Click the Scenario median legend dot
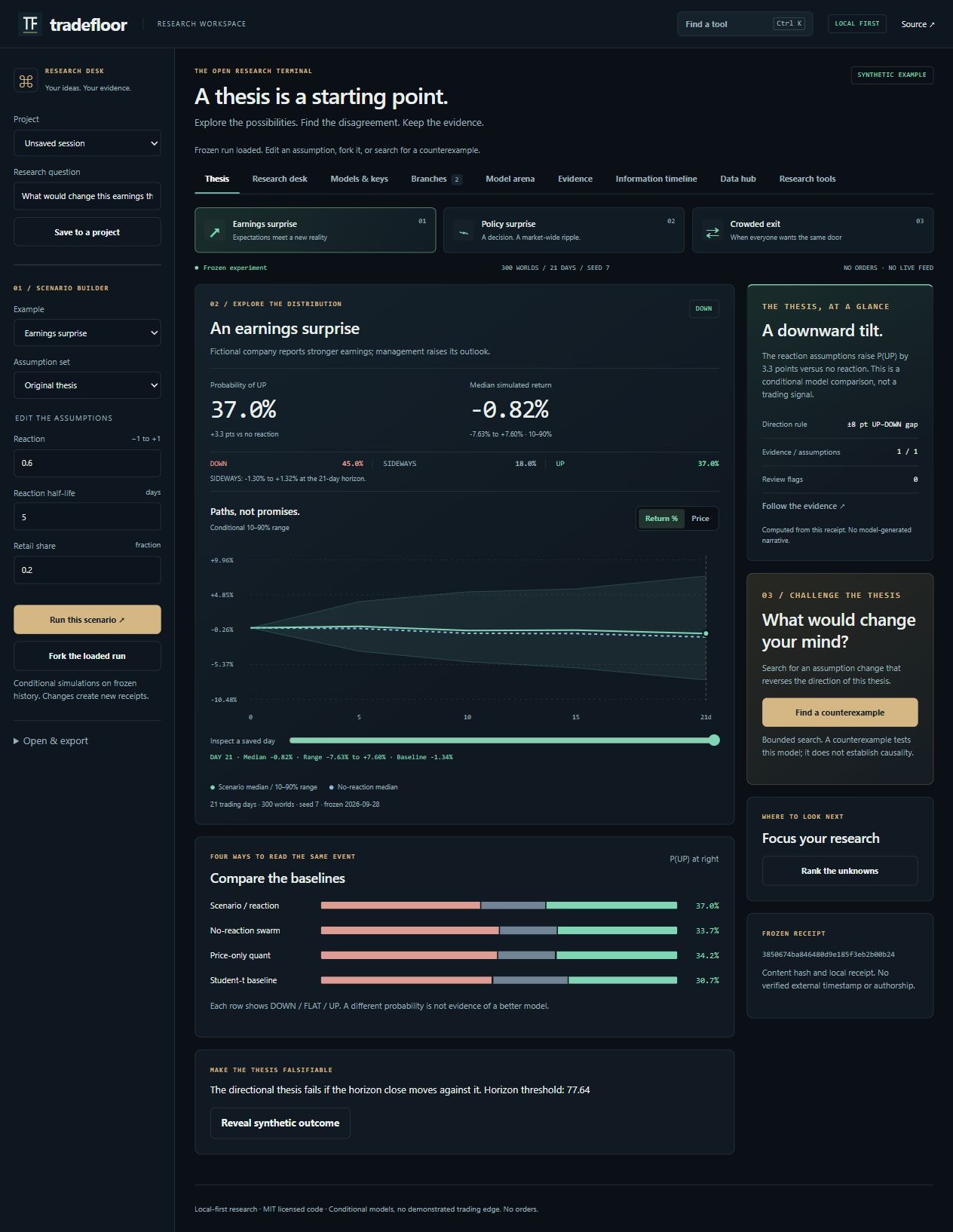This screenshot has height=1232, width=953. coord(213,787)
